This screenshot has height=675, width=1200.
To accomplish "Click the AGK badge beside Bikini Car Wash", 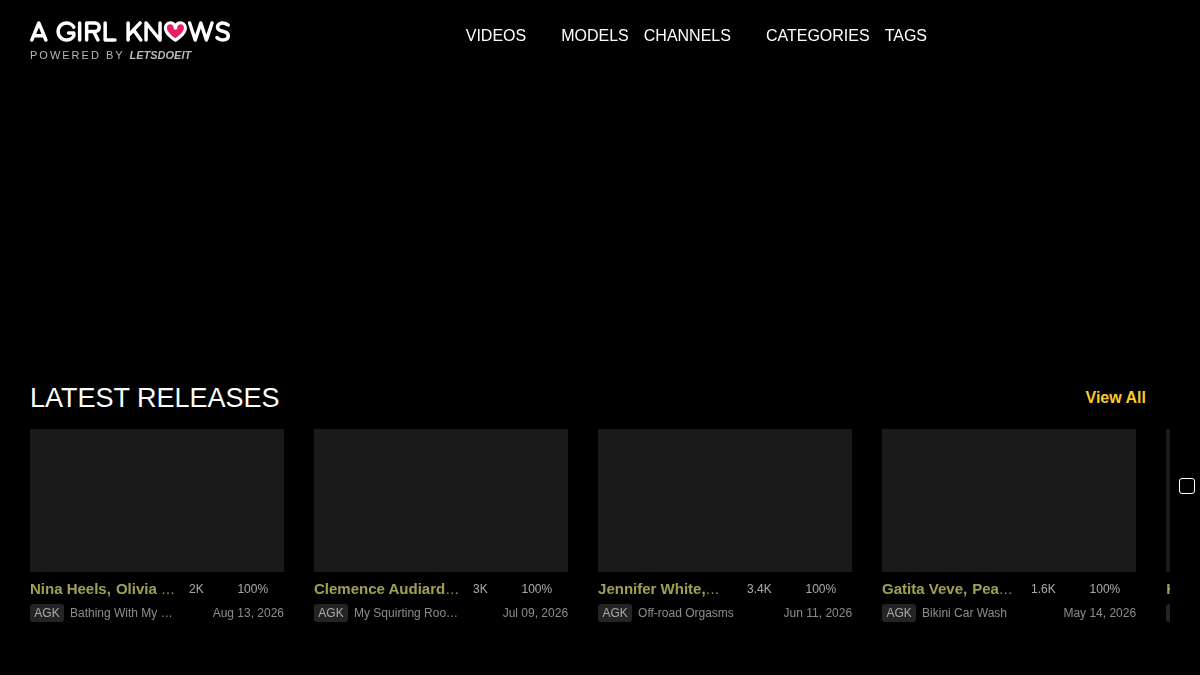I will 899,613.
